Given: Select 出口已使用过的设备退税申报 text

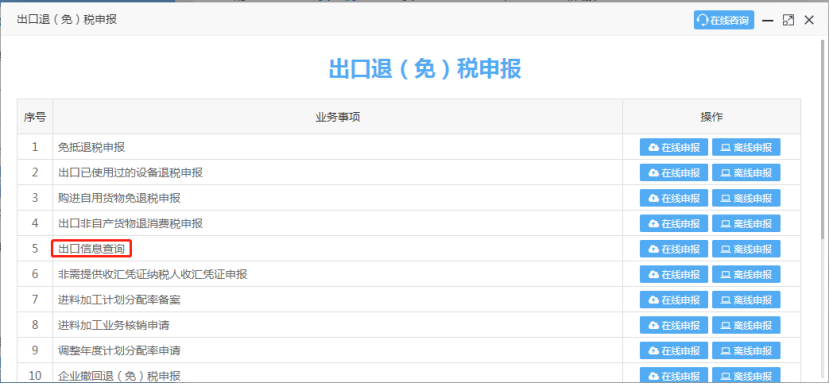Looking at the screenshot, I should click(x=130, y=173).
